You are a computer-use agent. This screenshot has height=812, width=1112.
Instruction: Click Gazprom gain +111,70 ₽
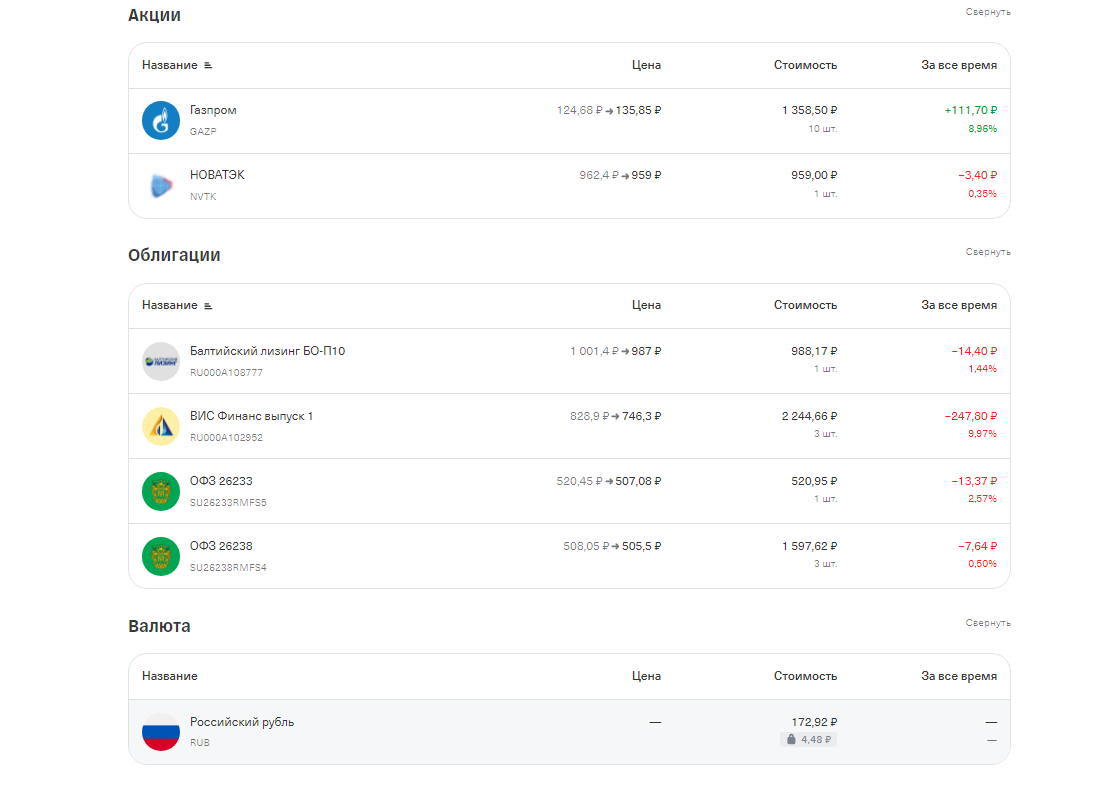coord(970,111)
